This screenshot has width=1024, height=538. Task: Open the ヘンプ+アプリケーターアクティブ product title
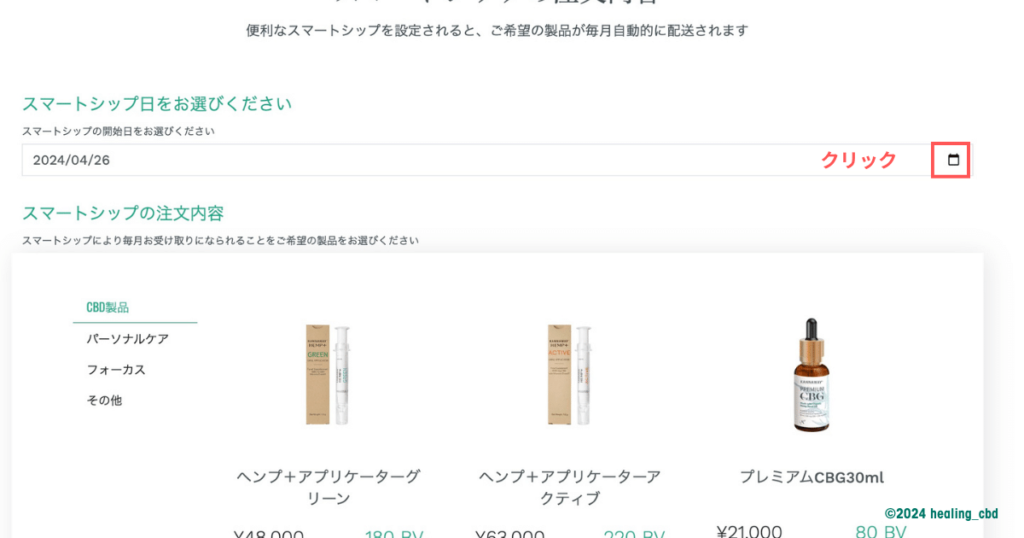(x=569, y=487)
